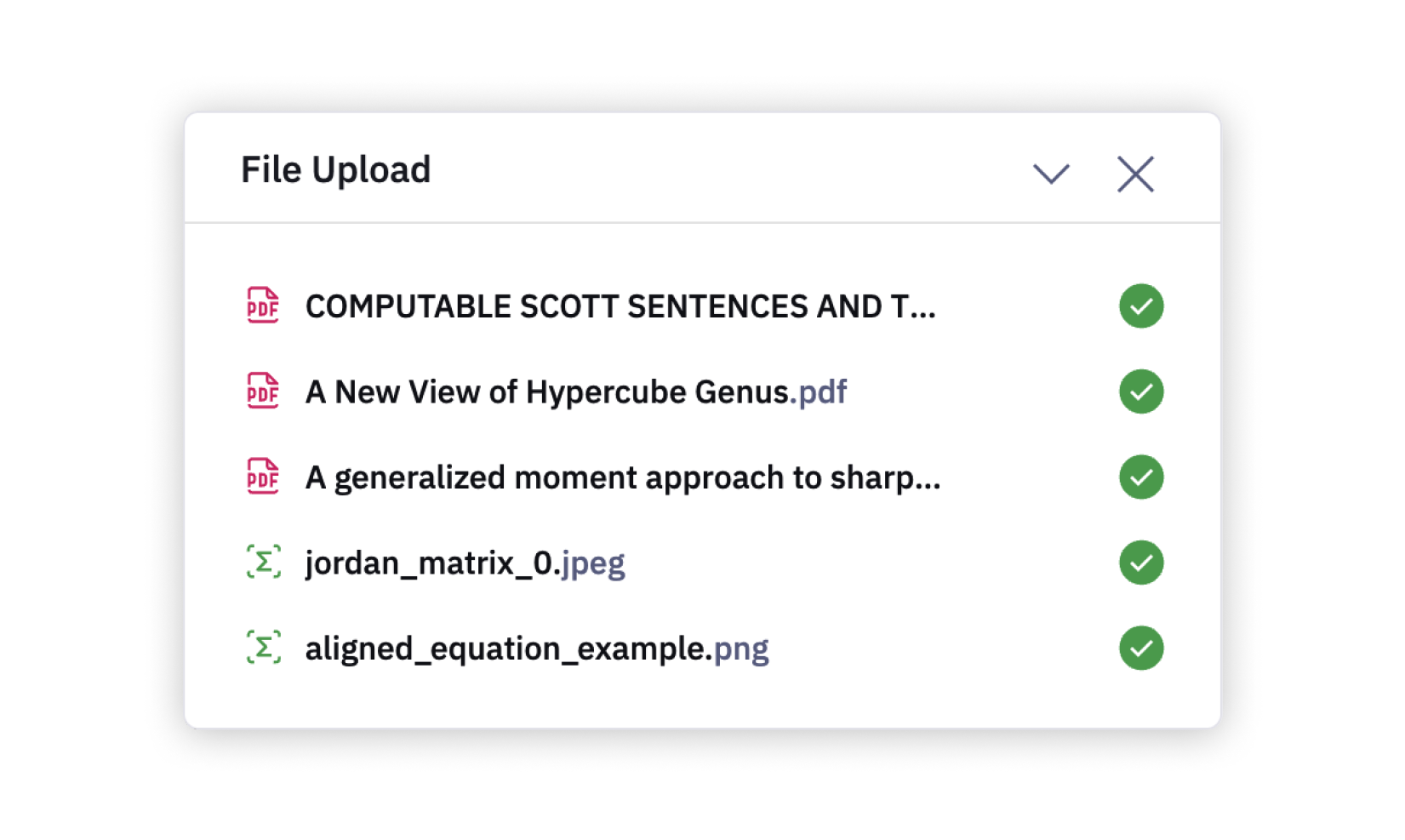Viewport: 1405px width, 840px height.
Task: Click the .png extension of aligned_equation_example
Action: click(740, 649)
